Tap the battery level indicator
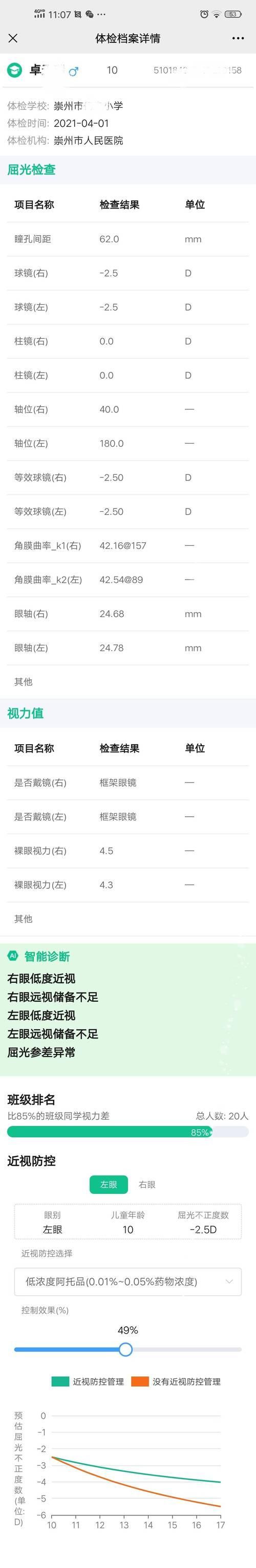The width and height of the screenshot is (256, 1568). [x=233, y=14]
